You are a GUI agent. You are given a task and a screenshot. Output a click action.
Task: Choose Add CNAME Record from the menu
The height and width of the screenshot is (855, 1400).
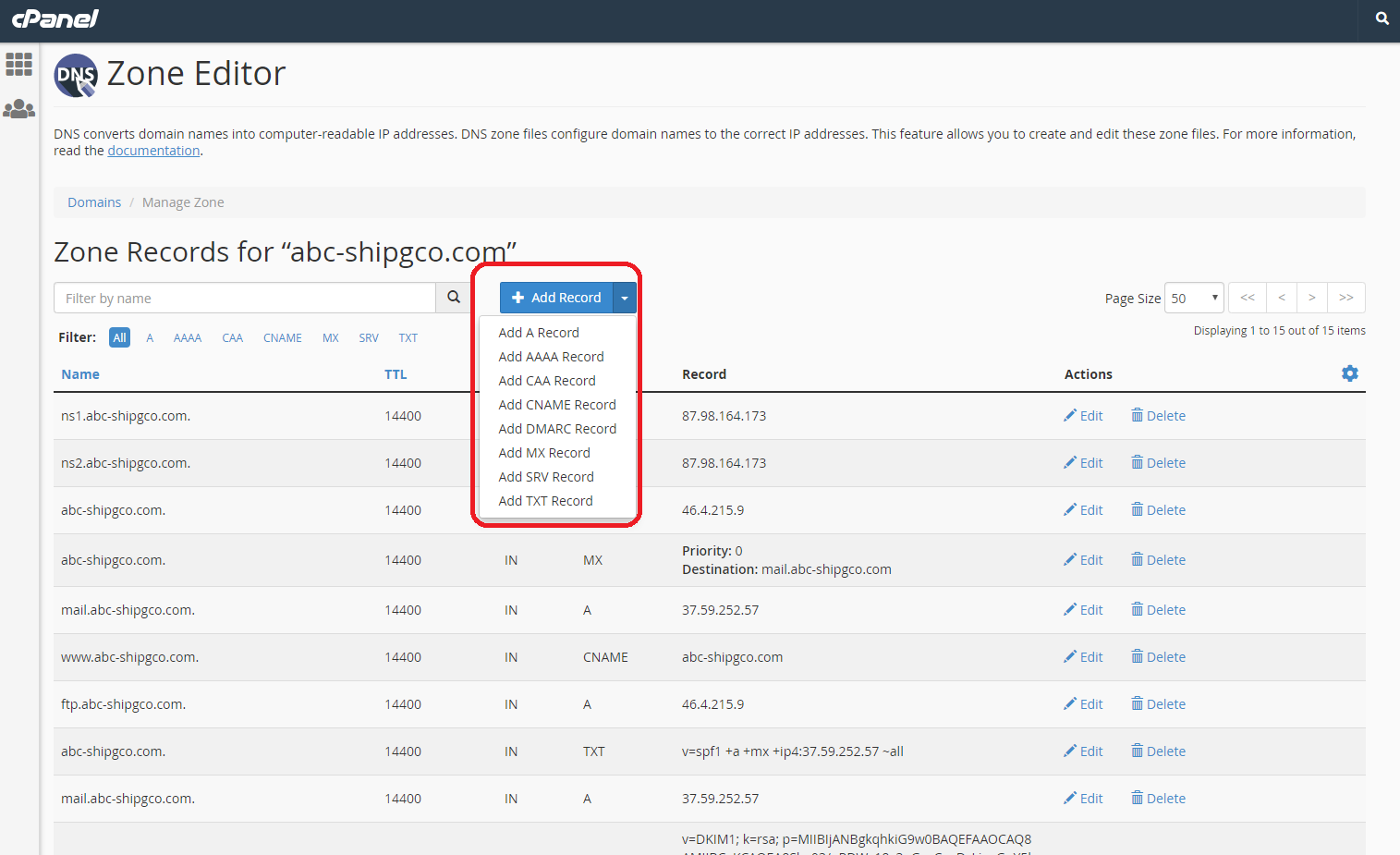pos(557,405)
